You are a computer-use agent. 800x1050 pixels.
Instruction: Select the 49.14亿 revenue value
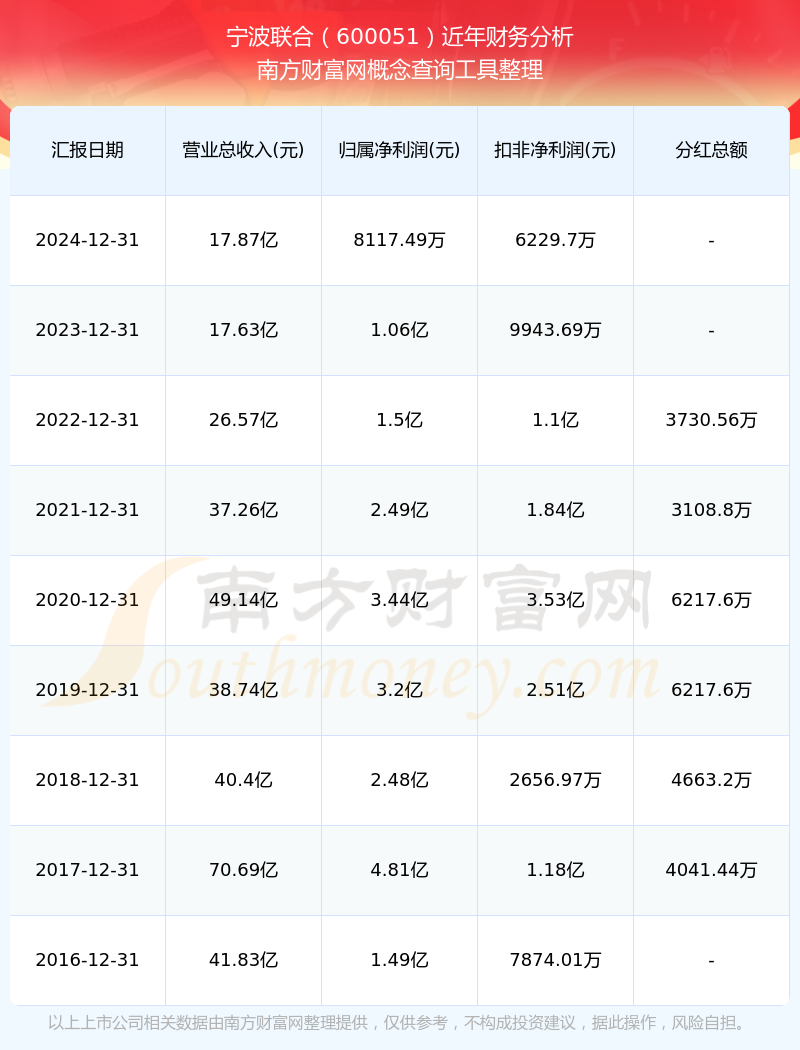pyautogui.click(x=244, y=600)
